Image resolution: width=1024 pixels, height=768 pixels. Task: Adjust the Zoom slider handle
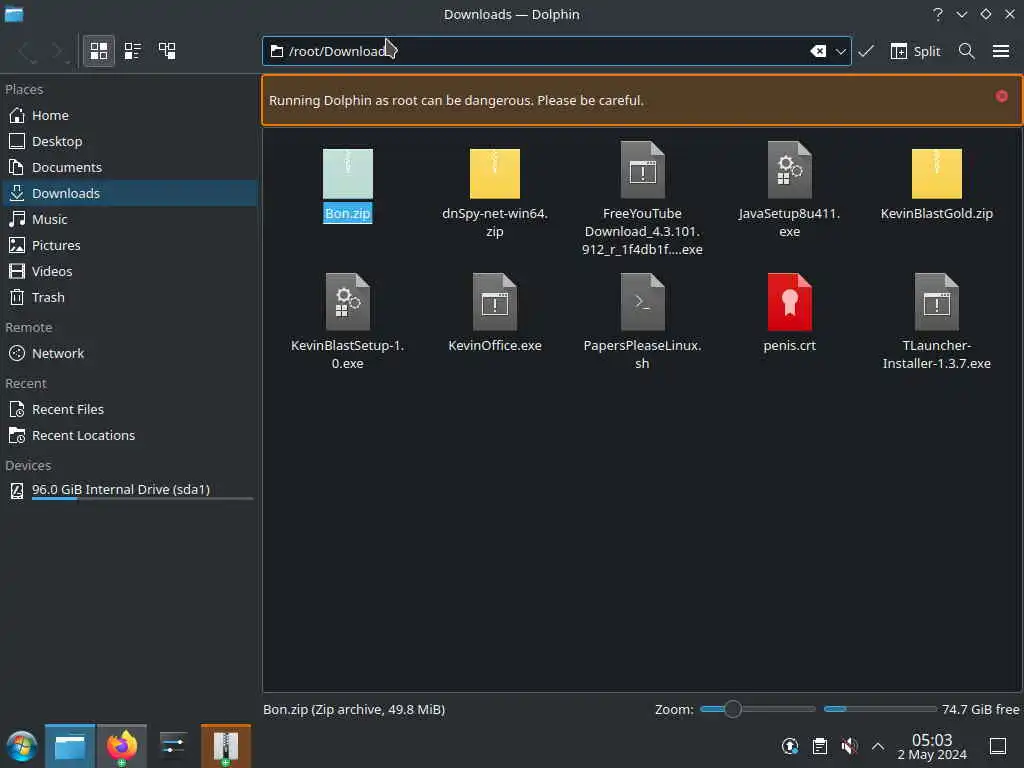[733, 709]
